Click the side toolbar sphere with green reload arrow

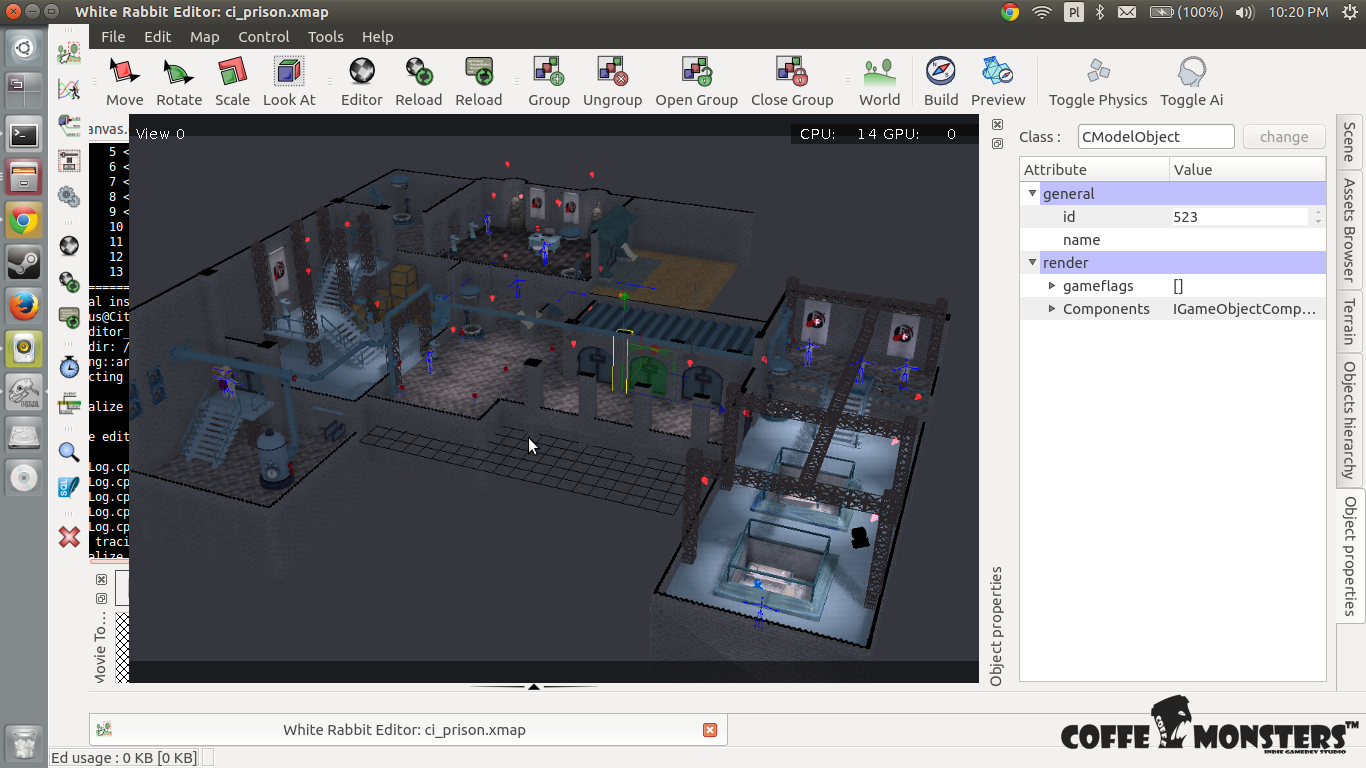pyautogui.click(x=69, y=281)
